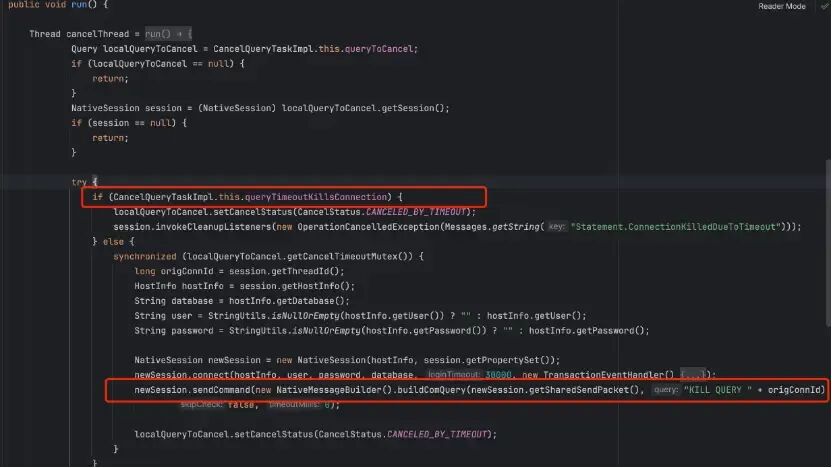The width and height of the screenshot is (832, 468).
Task: Click 'session.getThreadId()' call
Action: coord(284,271)
